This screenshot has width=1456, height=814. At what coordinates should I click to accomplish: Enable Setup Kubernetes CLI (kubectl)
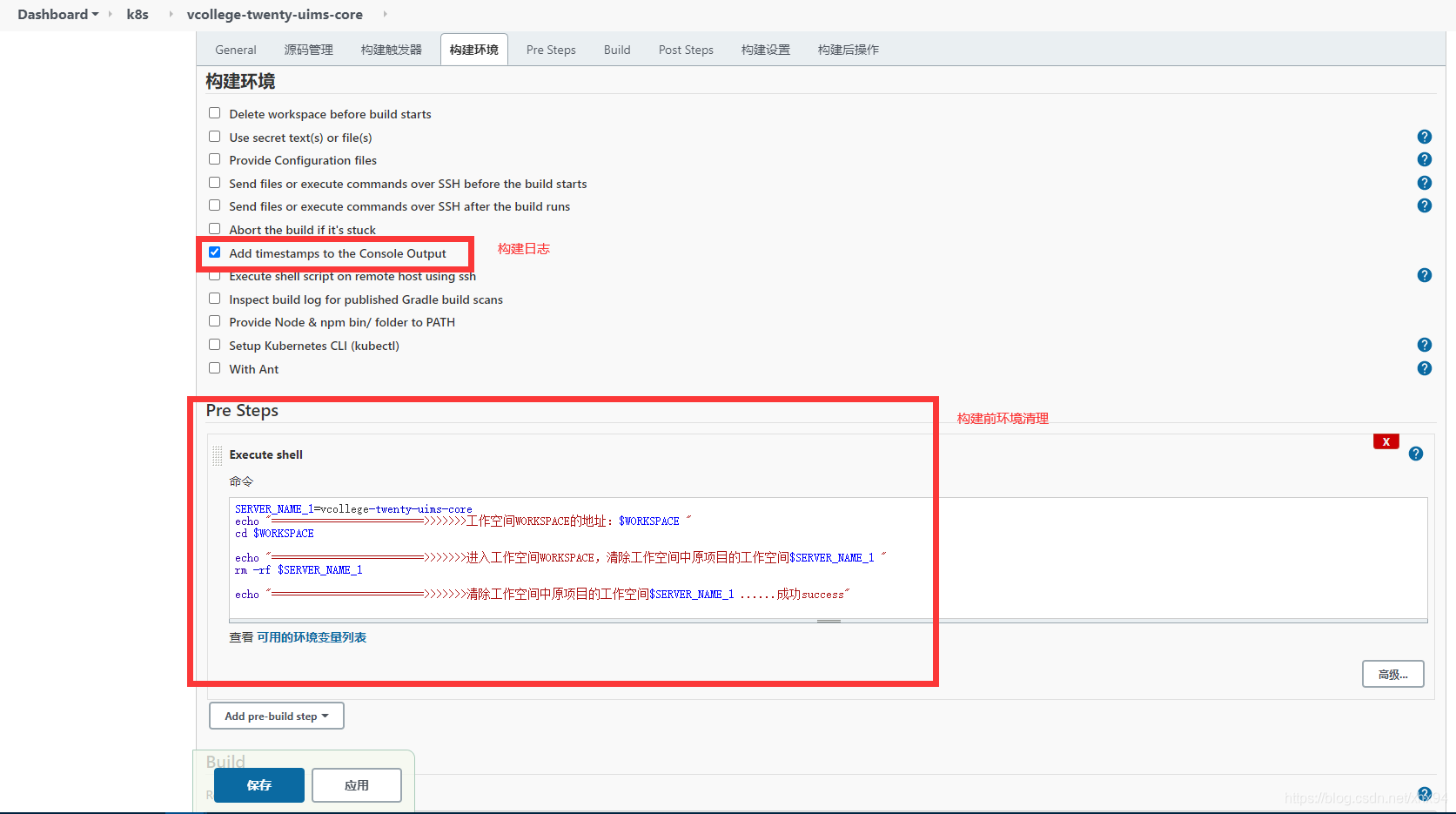pos(214,345)
